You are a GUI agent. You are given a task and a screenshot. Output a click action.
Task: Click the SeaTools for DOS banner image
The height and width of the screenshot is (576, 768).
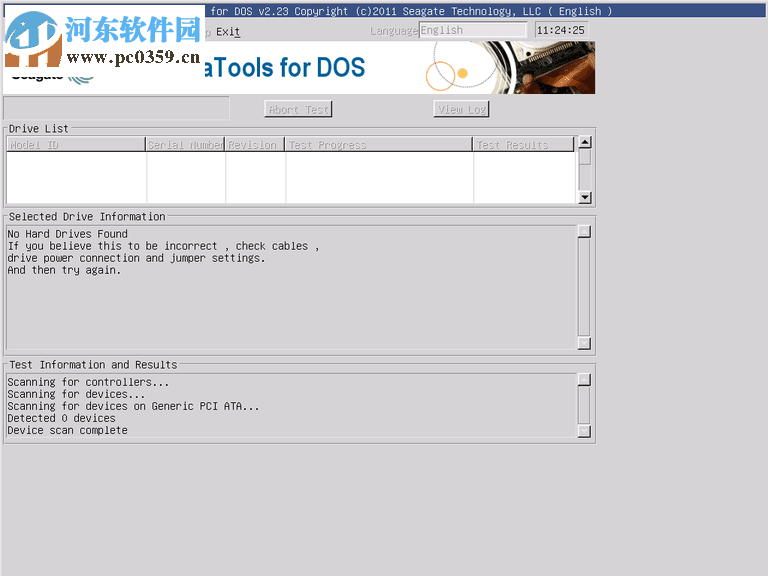click(299, 67)
